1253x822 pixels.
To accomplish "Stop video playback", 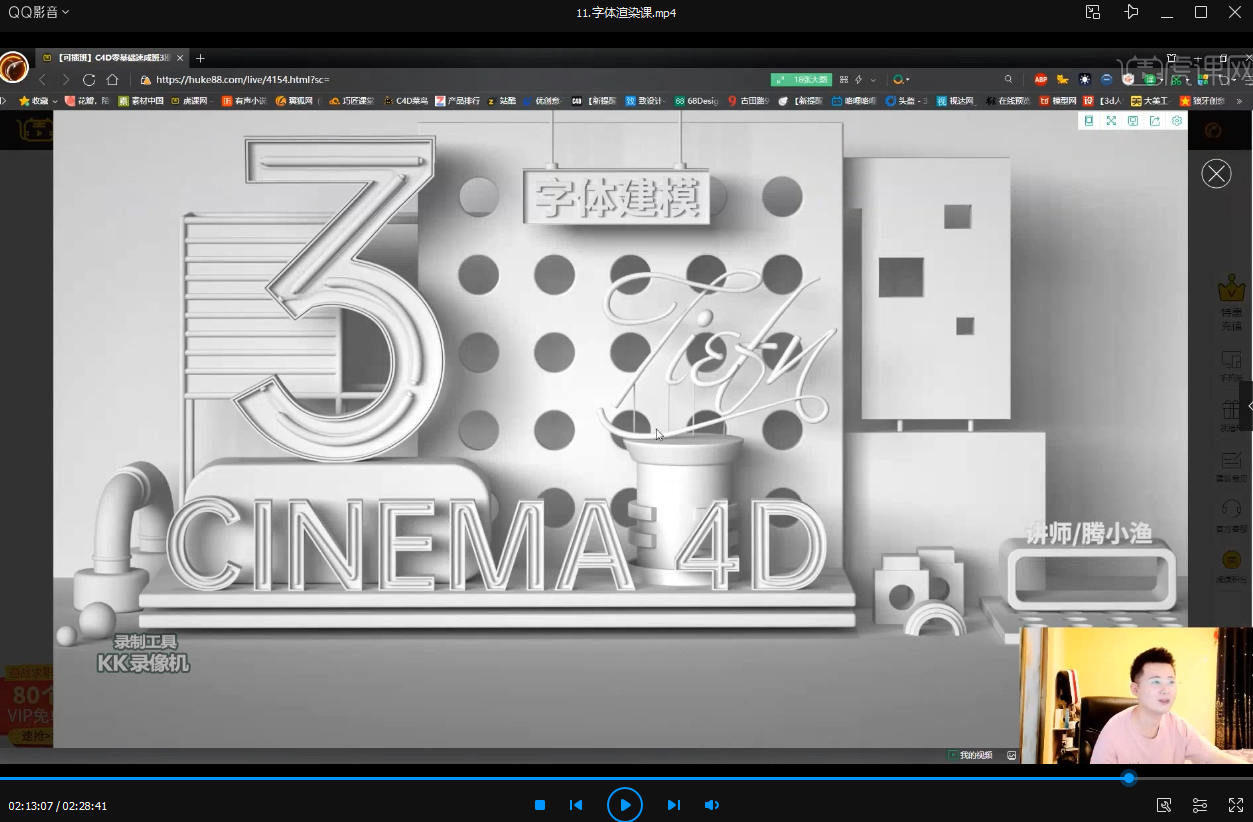I will (540, 805).
